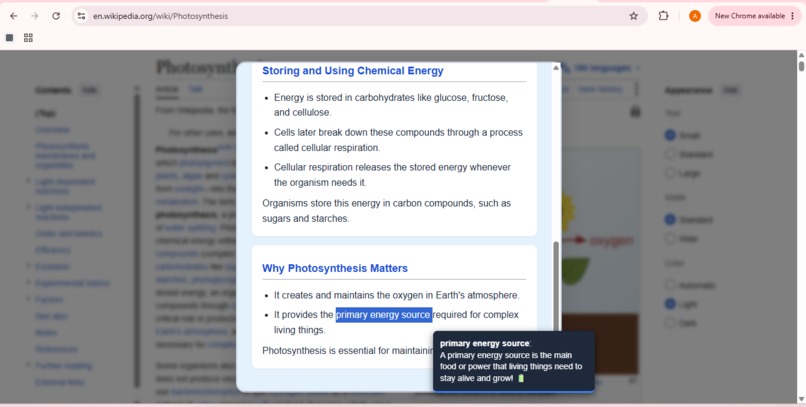Expand Evolution section in Contents
The width and height of the screenshot is (806, 407).
tap(28, 266)
